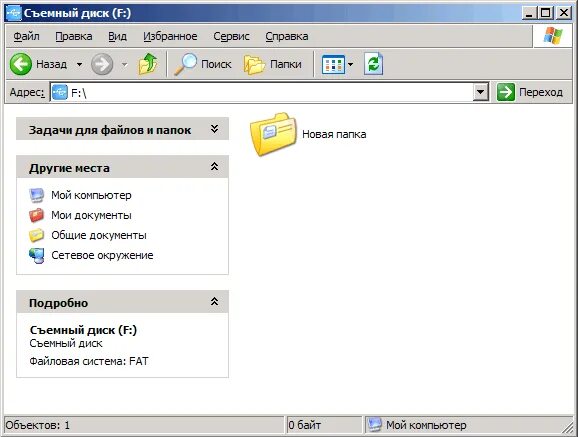Screen dimensions: 578x437
Task: Open the Сервис menu
Action: pos(231,36)
